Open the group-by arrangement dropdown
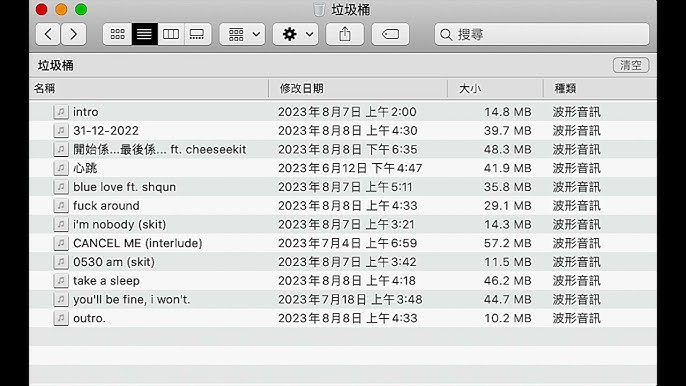The width and height of the screenshot is (686, 386). point(243,34)
